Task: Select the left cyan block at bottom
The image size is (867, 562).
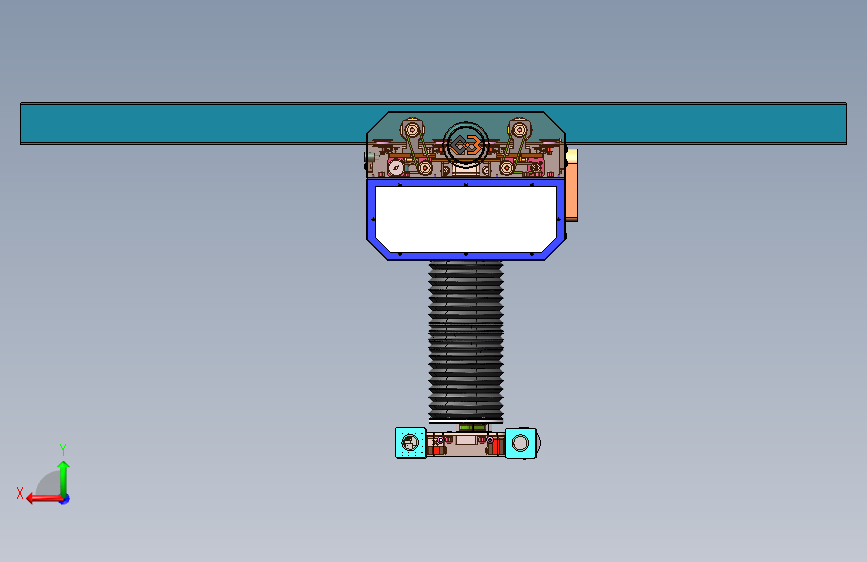Action: pos(411,443)
